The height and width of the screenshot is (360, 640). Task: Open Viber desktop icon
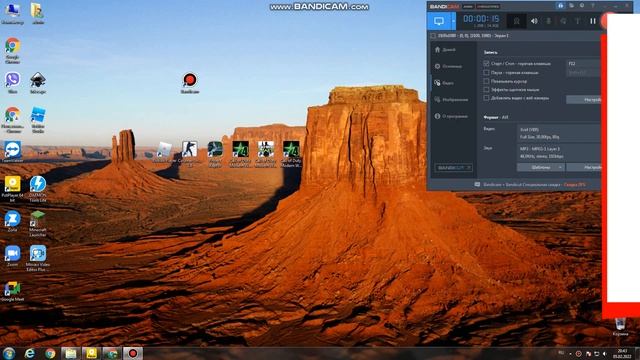coord(13,83)
